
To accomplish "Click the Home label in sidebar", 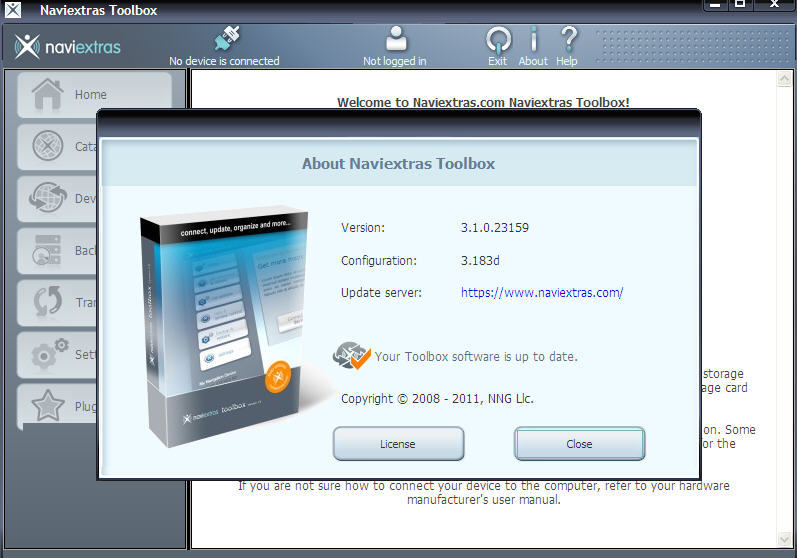I will [x=91, y=95].
